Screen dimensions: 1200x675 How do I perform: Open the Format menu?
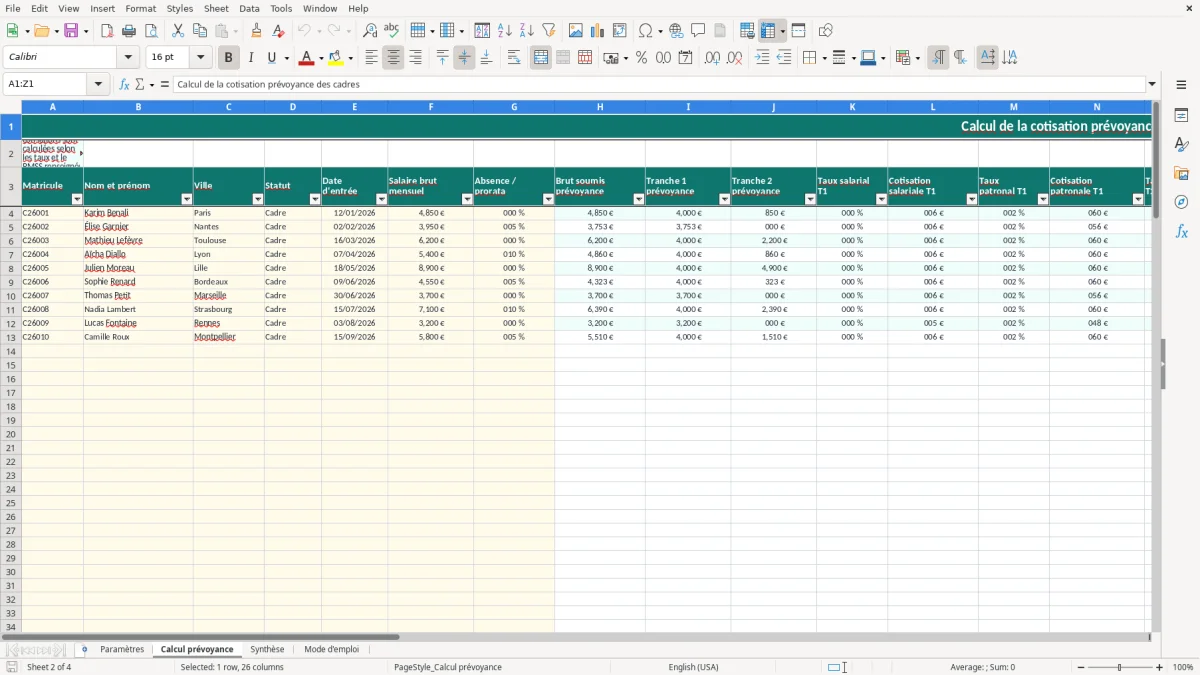click(140, 8)
